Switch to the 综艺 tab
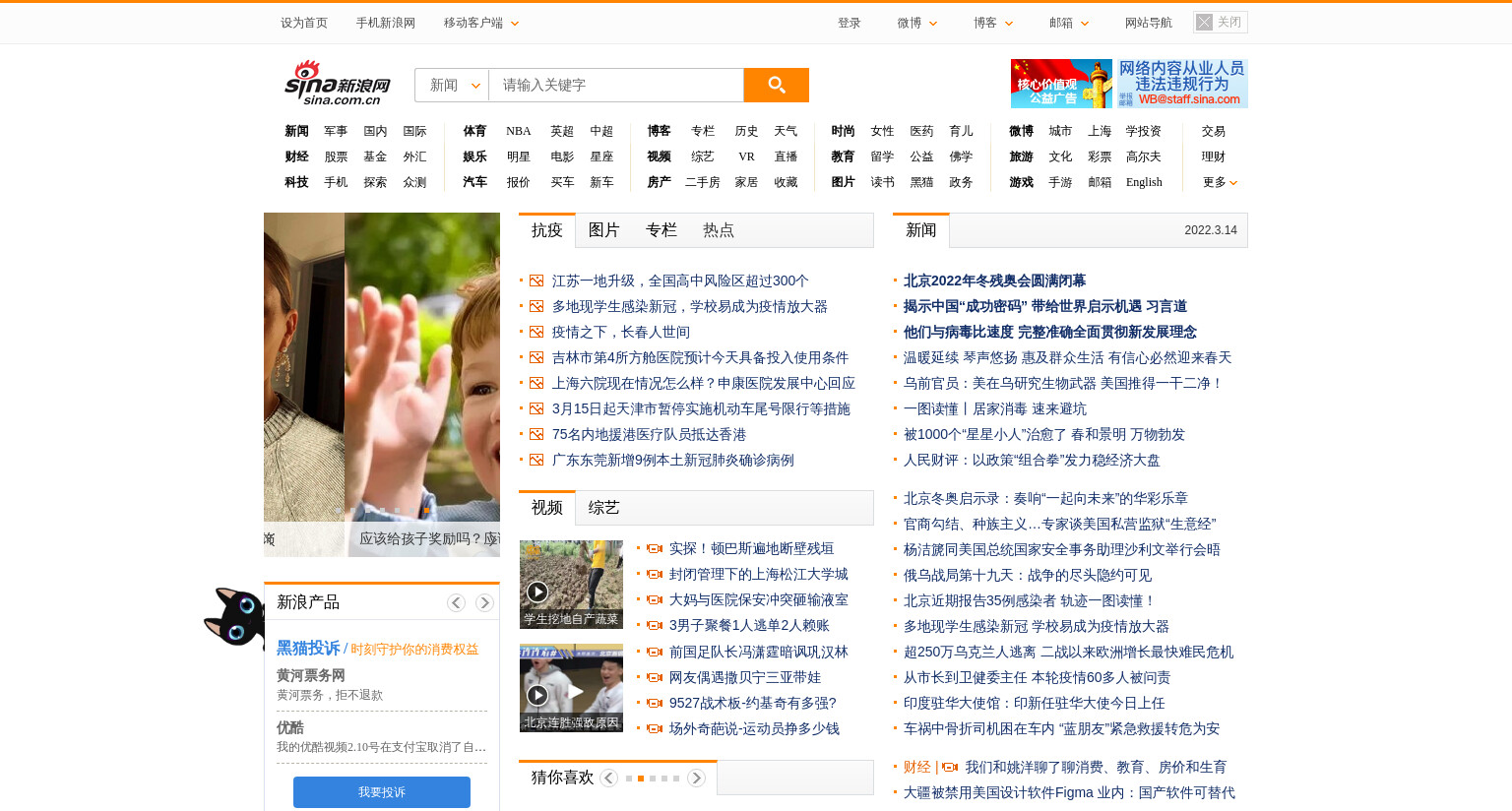The width and height of the screenshot is (1512, 811). 604,508
